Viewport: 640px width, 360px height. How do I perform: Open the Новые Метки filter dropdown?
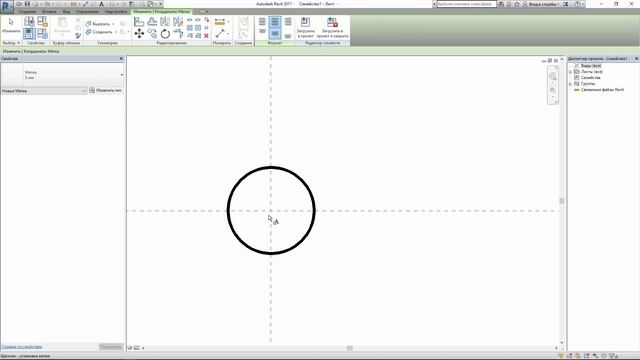point(44,91)
